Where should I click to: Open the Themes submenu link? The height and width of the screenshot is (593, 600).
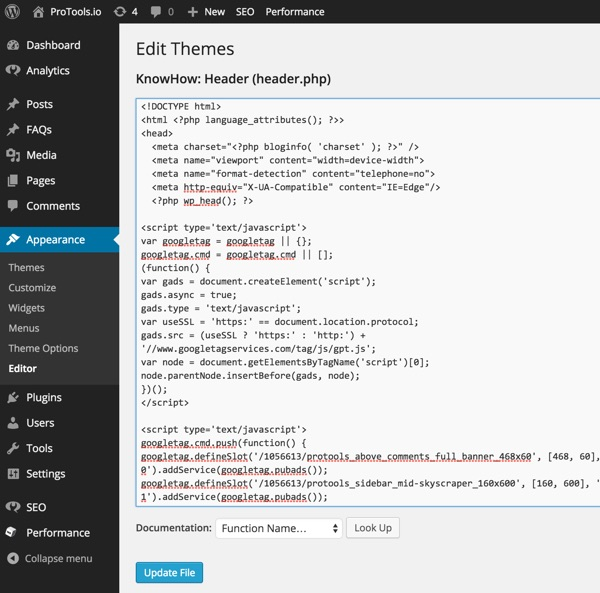pos(26,267)
